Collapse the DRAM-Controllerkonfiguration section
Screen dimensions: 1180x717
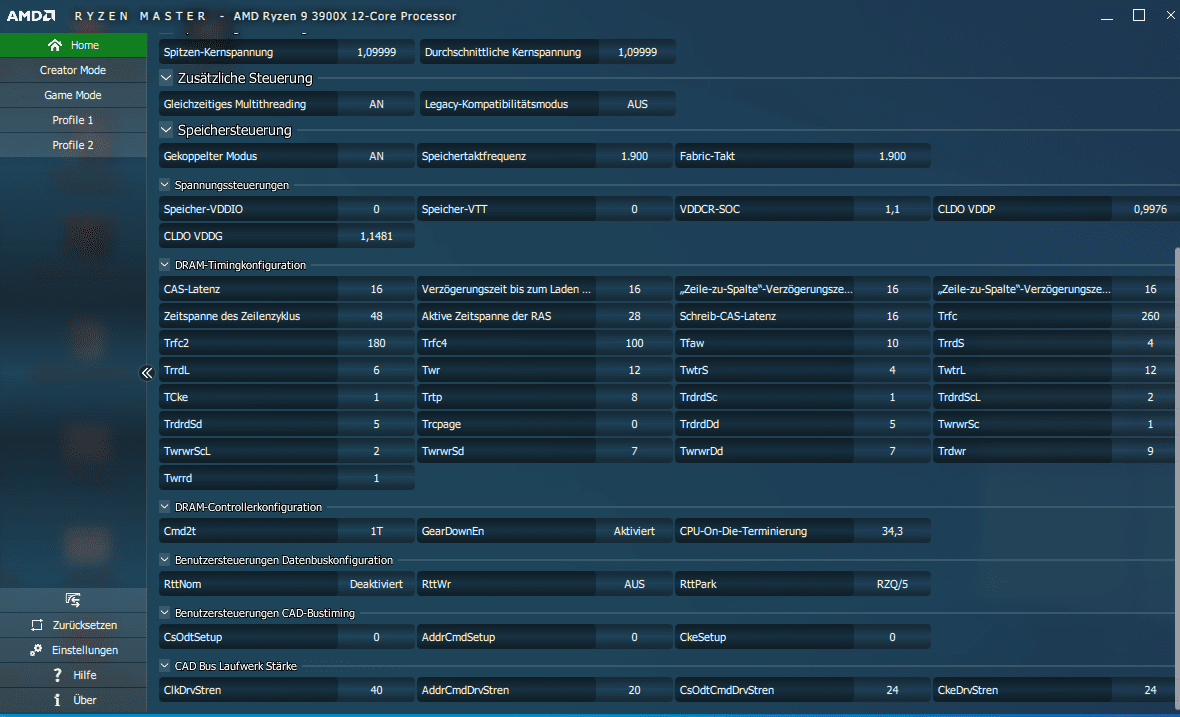[x=165, y=506]
